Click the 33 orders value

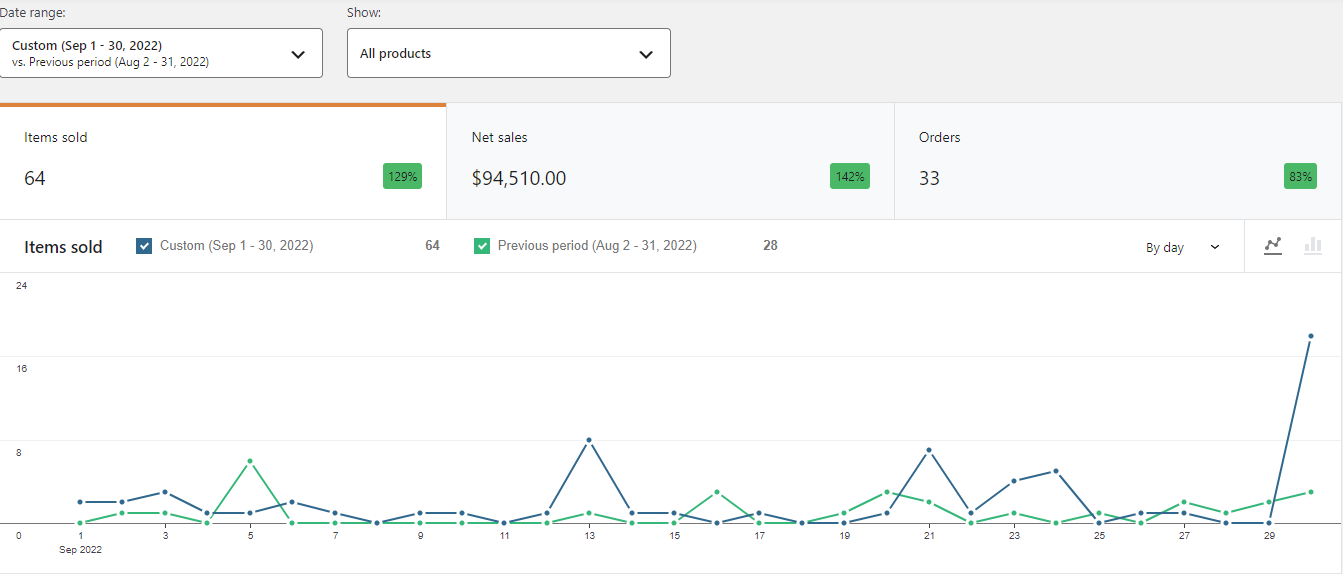[x=929, y=178]
